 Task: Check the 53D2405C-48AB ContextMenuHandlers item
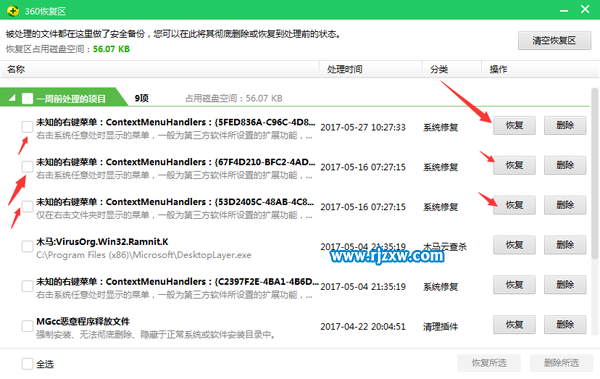(x=27, y=206)
